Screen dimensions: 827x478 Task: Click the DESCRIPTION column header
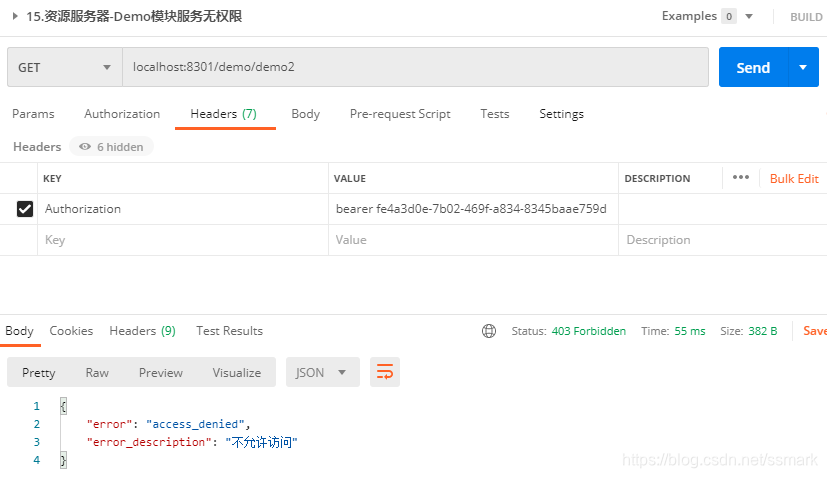657,179
